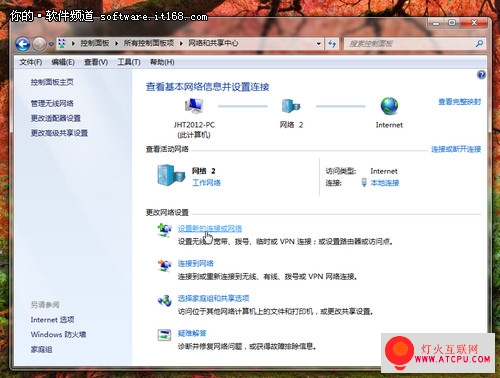
Task: Click the Control Panel icon in address bar
Action: 62,43
